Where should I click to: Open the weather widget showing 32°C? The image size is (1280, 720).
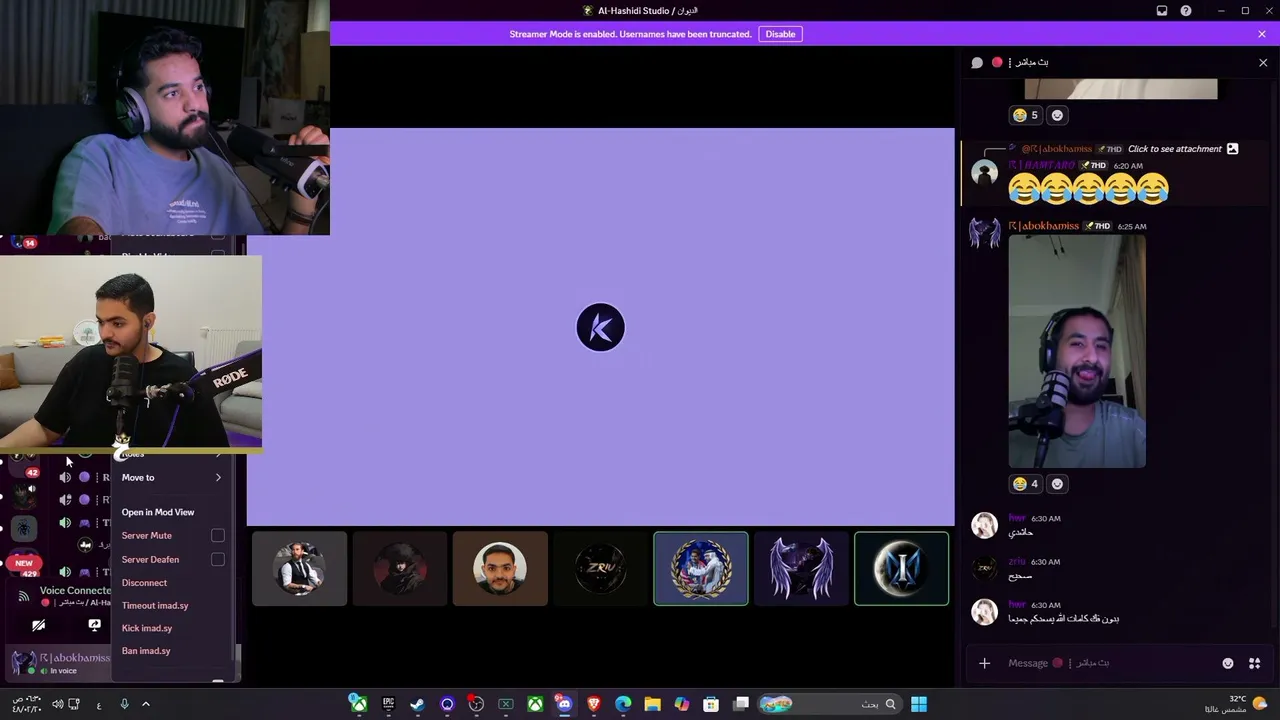click(1235, 704)
